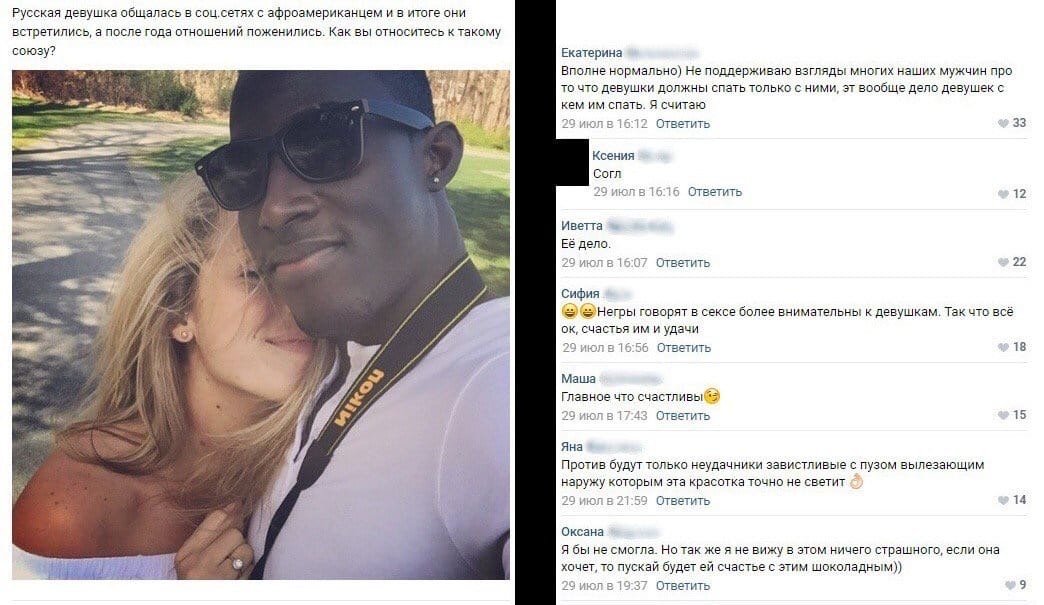Open the 29 июл в 16:56 timestamp
Image resolution: width=1044 pixels, height=605 pixels.
[x=605, y=347]
